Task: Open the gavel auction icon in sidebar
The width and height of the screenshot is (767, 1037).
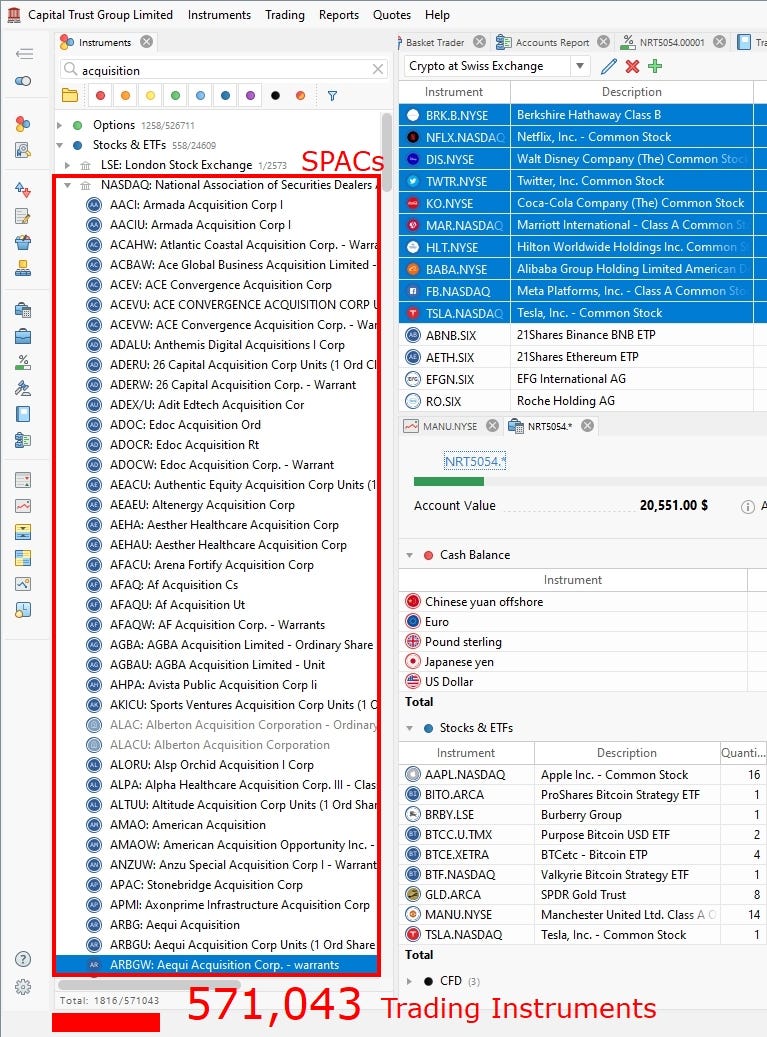Action: (23, 388)
